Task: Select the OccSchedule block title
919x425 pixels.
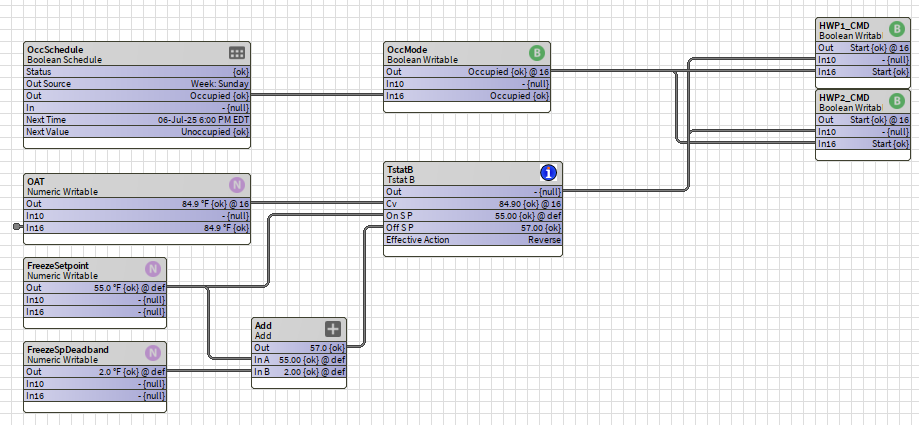Action: 56,48
